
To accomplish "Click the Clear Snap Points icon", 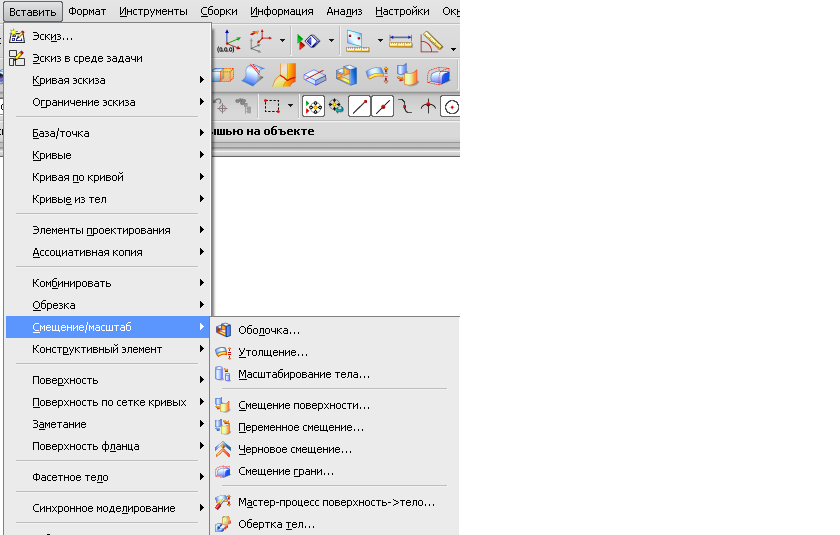I will coord(336,106).
